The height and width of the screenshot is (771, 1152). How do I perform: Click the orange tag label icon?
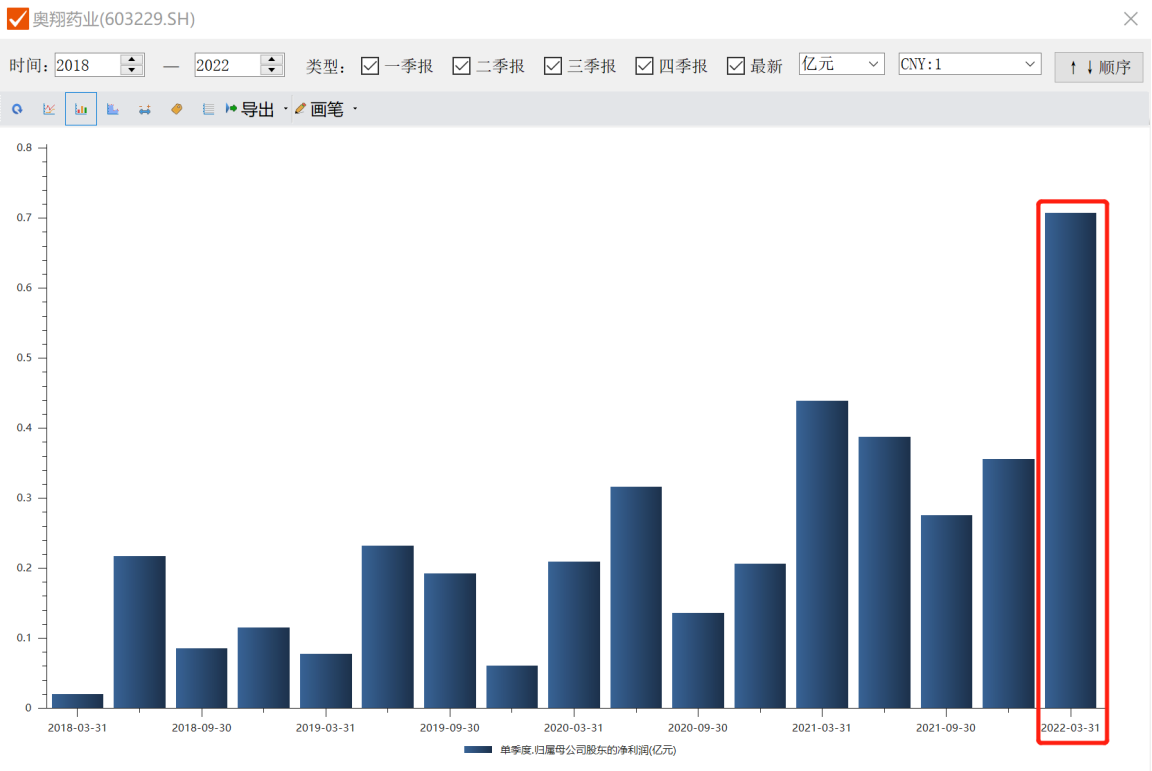pos(177,109)
